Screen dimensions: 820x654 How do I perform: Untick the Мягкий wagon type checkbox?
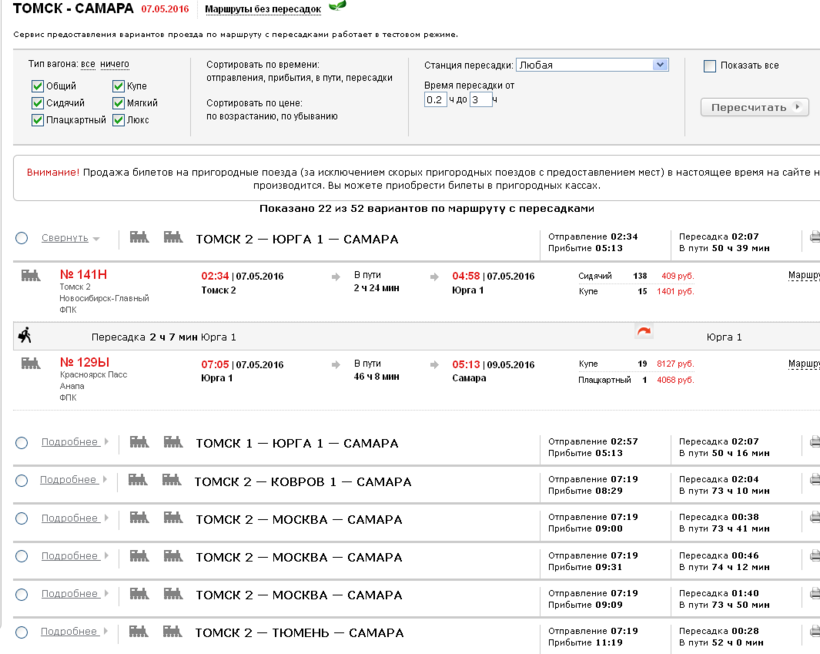click(118, 103)
